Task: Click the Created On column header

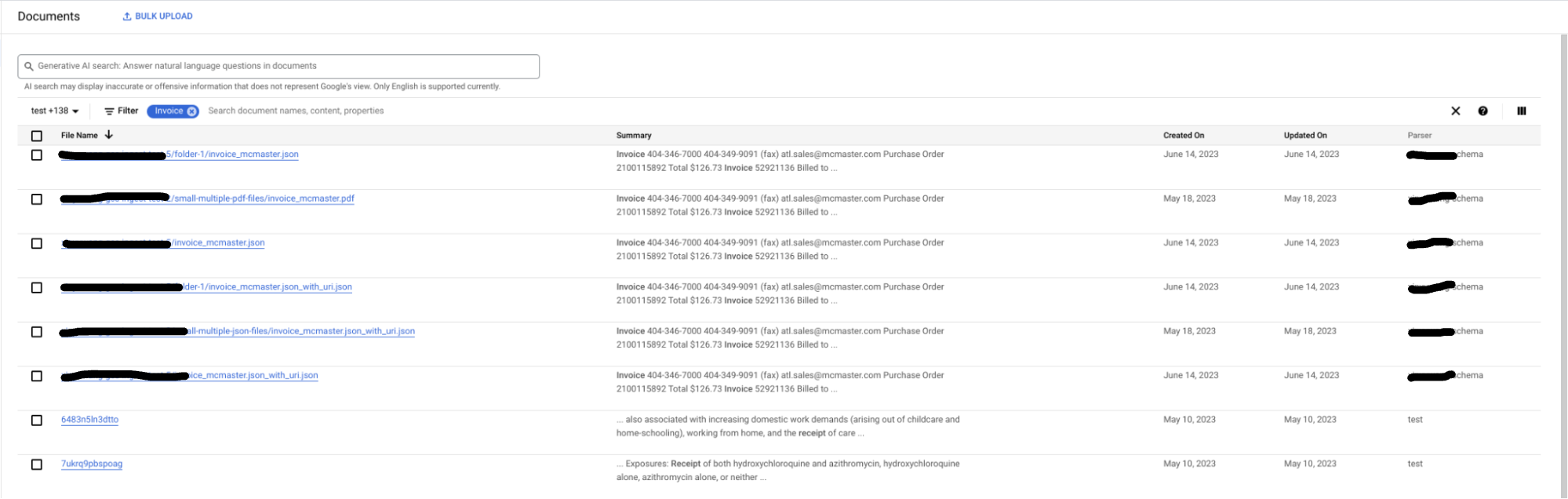Action: click(x=1183, y=136)
